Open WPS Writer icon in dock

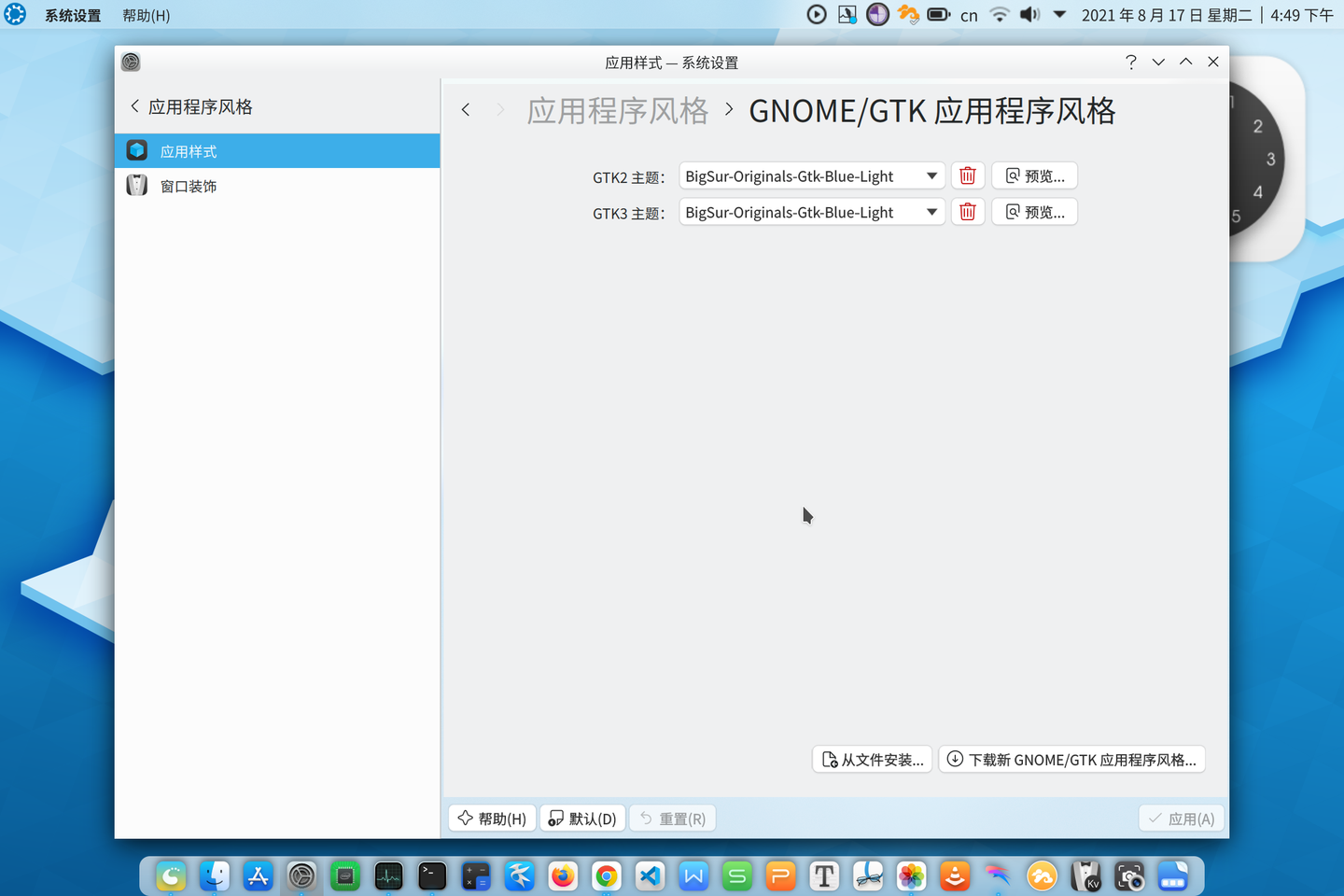point(693,875)
